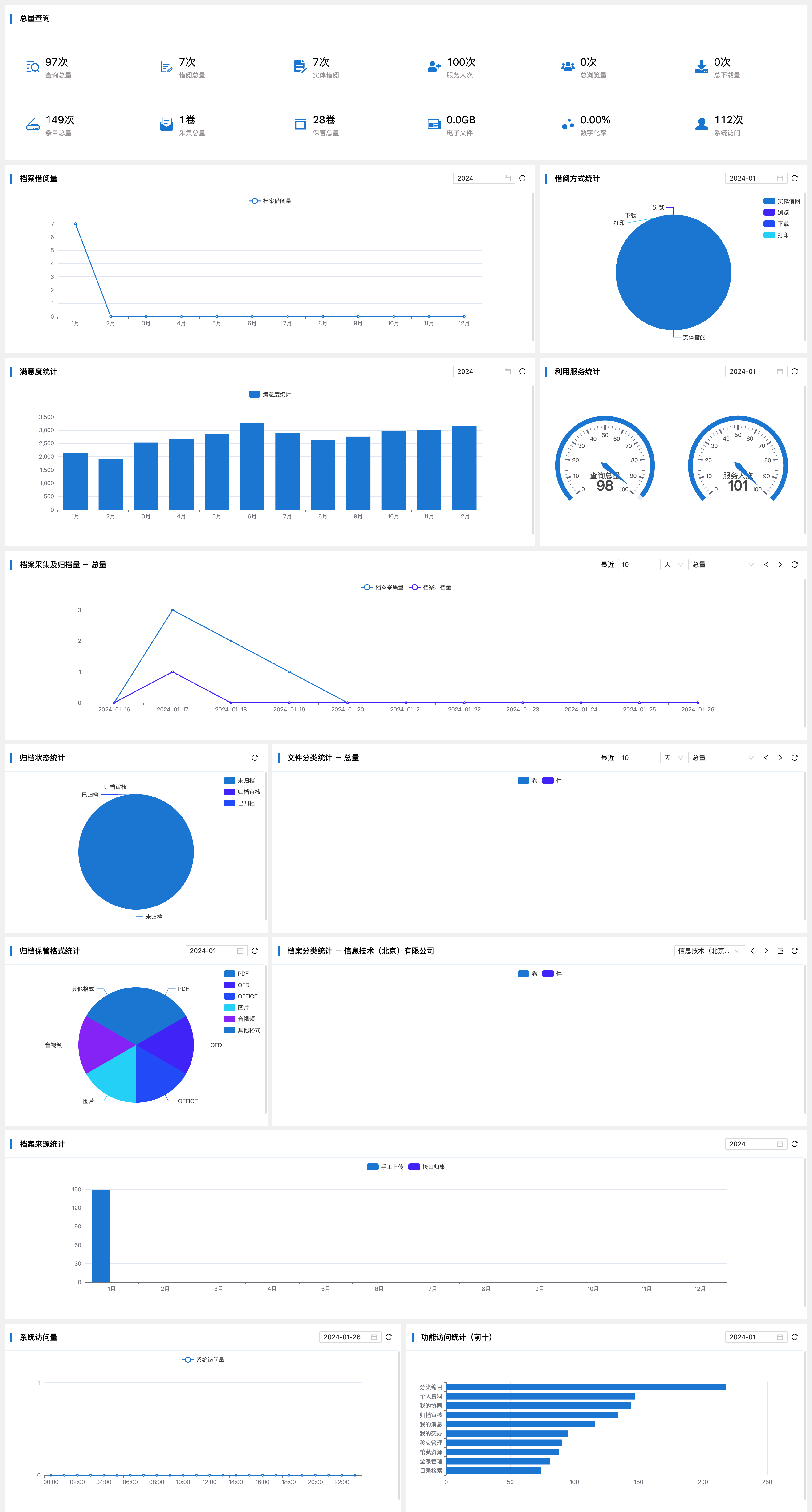Screen dimensions: 812x1512
Task: Refresh the 档案借阅量 chart
Action: tap(523, 179)
